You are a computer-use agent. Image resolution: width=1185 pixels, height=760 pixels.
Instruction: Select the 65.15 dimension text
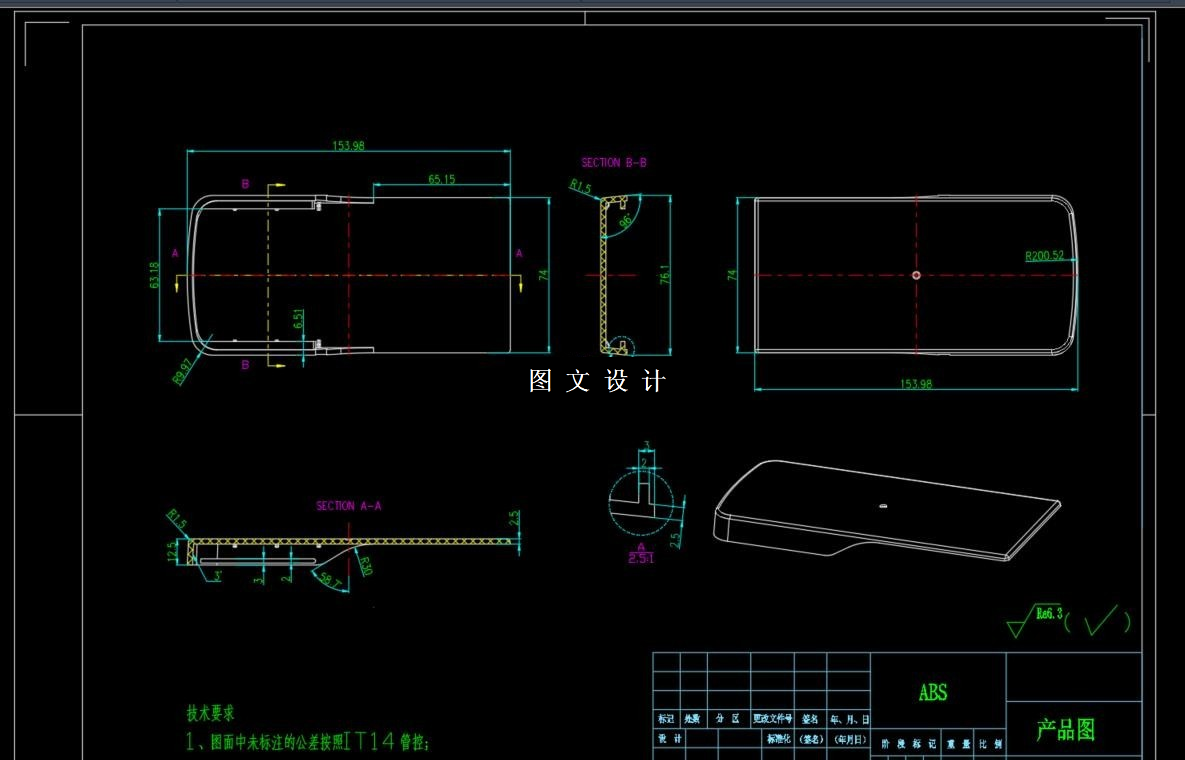(441, 179)
